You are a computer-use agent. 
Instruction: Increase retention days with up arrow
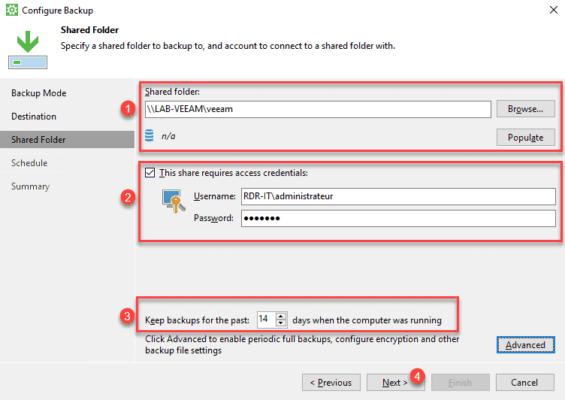(281, 316)
